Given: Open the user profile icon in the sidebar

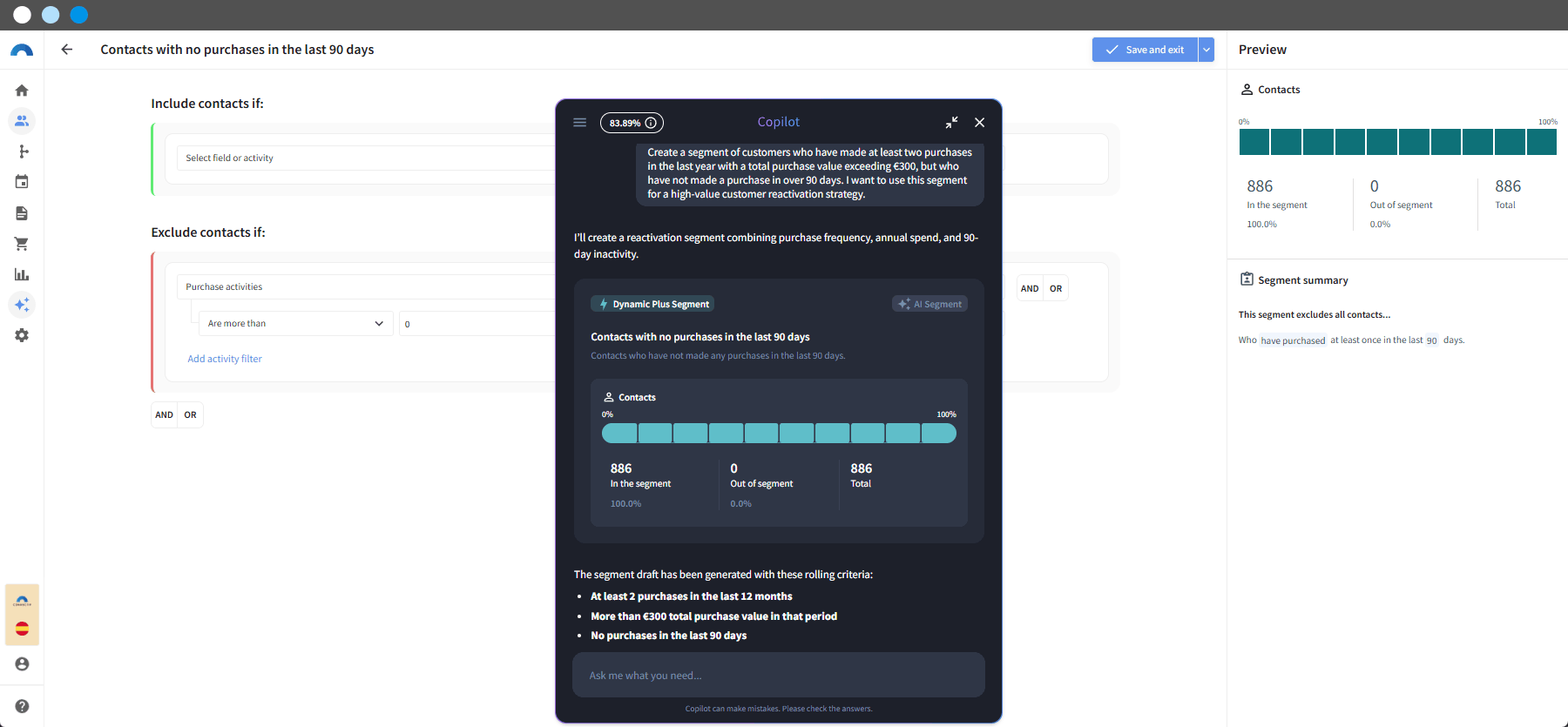Looking at the screenshot, I should point(22,664).
